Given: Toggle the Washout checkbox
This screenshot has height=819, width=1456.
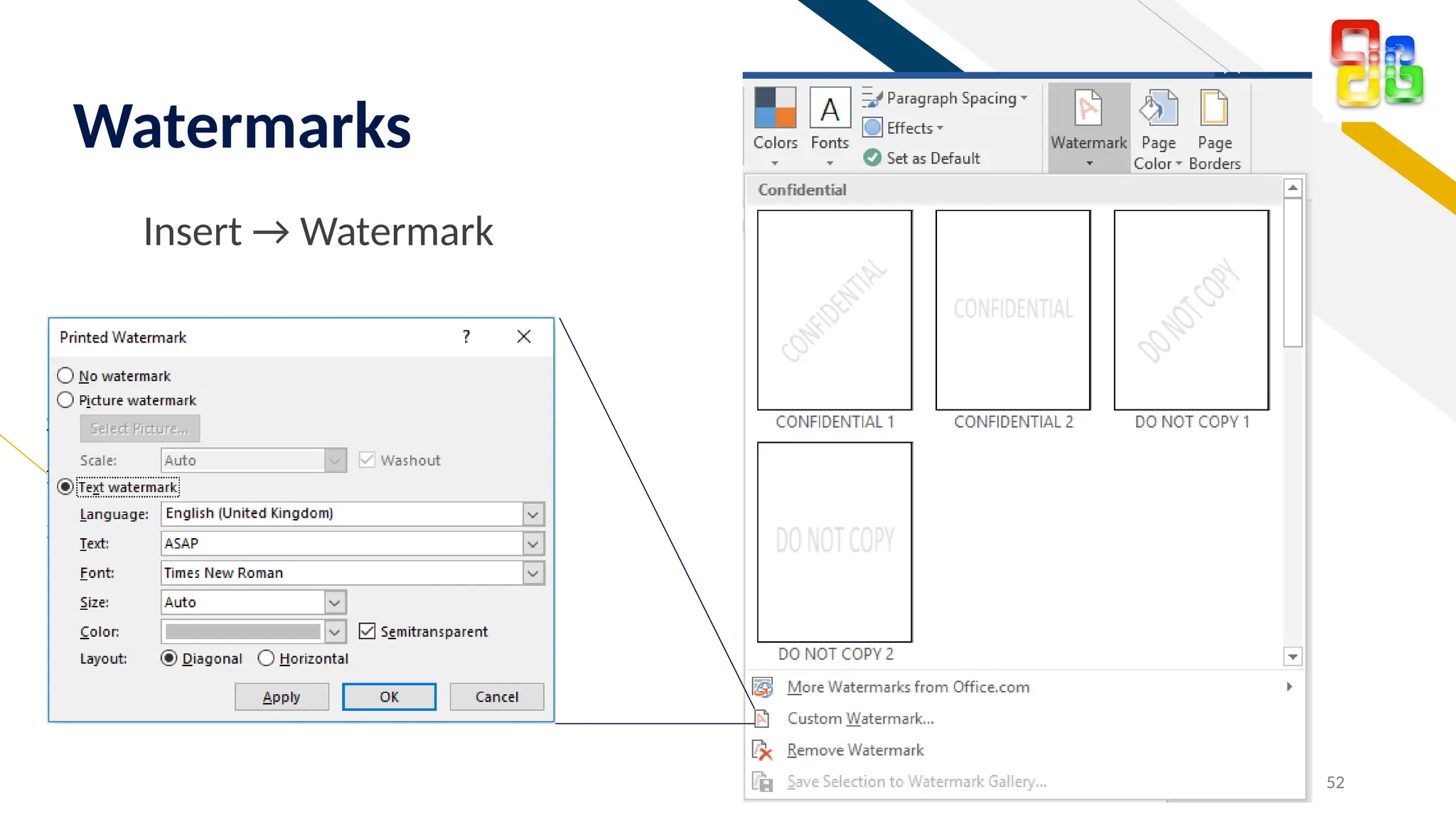Looking at the screenshot, I should [367, 460].
